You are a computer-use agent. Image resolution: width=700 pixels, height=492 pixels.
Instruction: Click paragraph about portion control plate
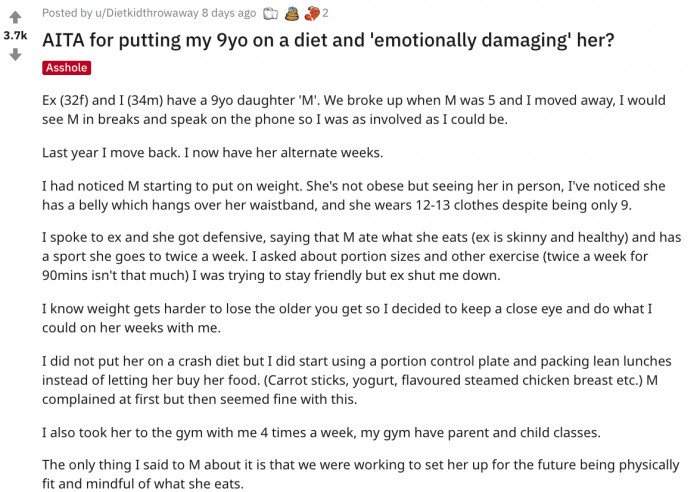(357, 380)
